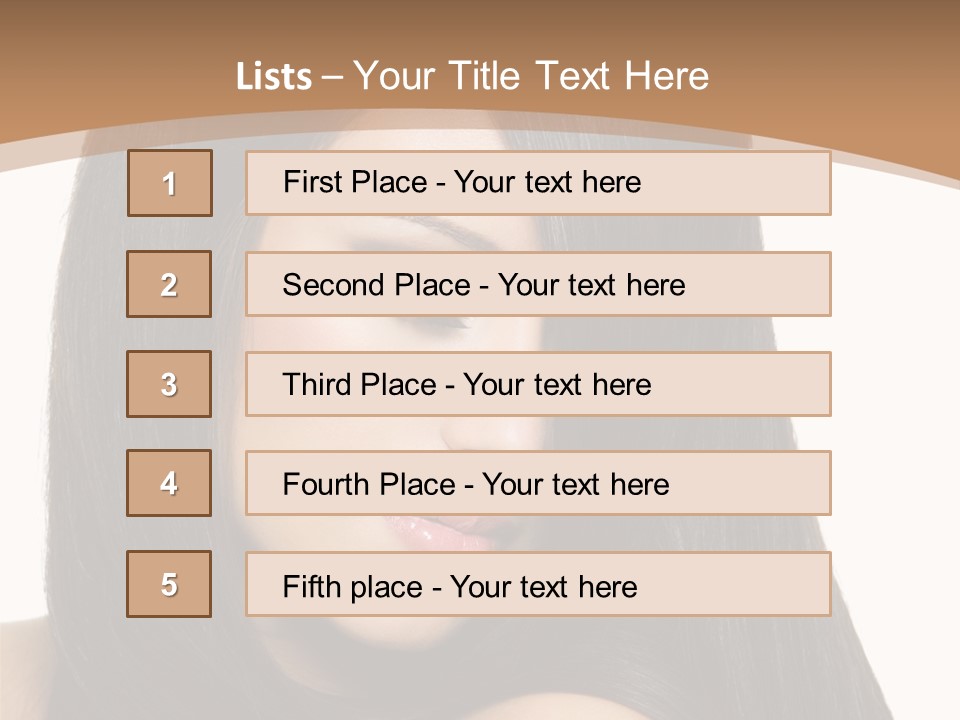The height and width of the screenshot is (720, 960).
Task: Click the Fourth Place text bar
Action: click(538, 483)
